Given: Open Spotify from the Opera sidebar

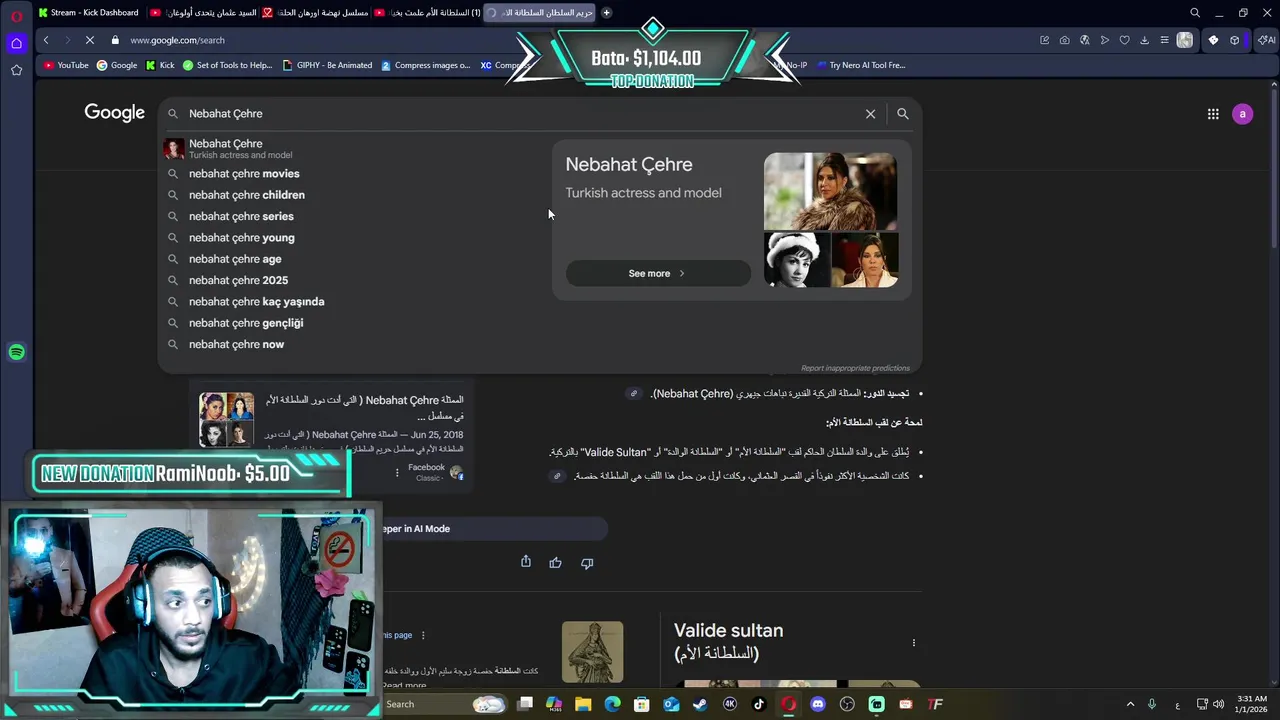Looking at the screenshot, I should point(16,352).
